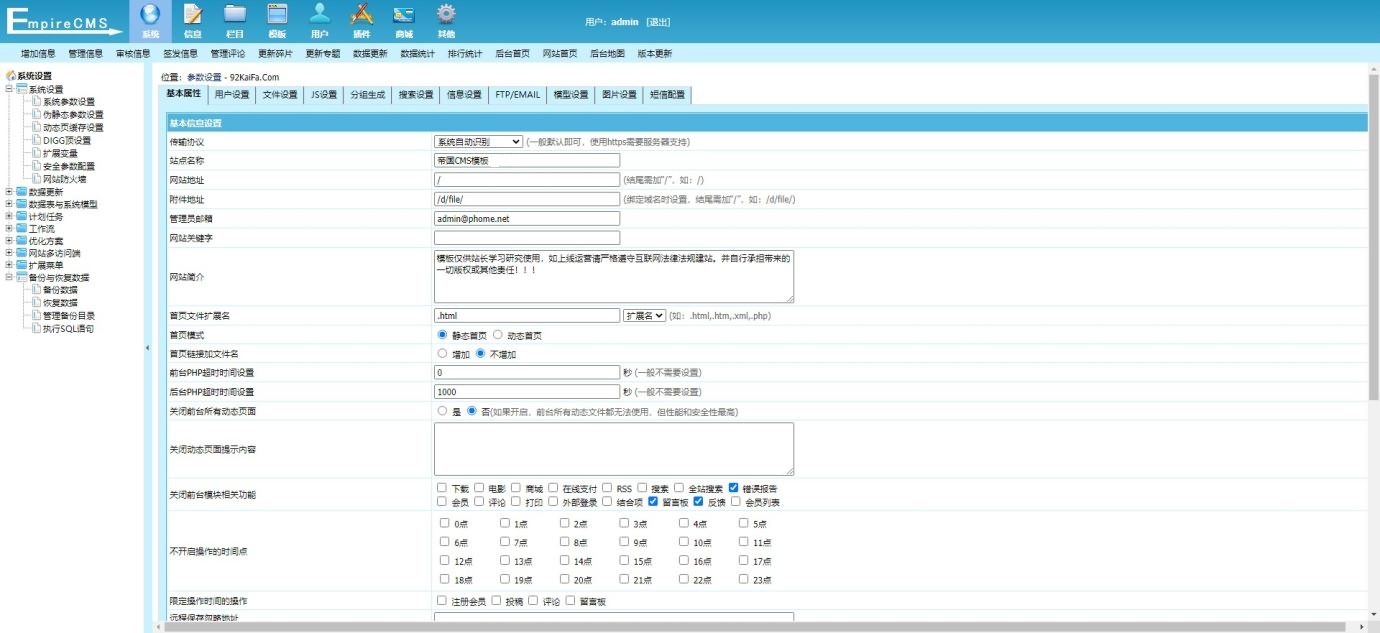Click the page icon beside 恢复数据

(x=37, y=302)
